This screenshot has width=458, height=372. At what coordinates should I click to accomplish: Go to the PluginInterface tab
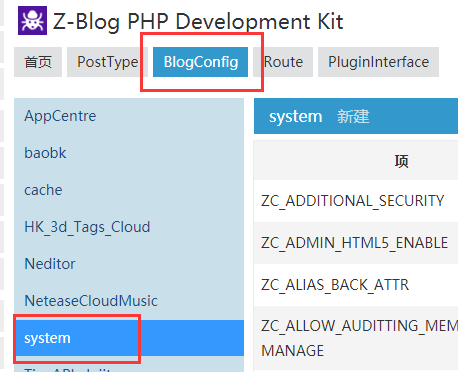coord(378,62)
